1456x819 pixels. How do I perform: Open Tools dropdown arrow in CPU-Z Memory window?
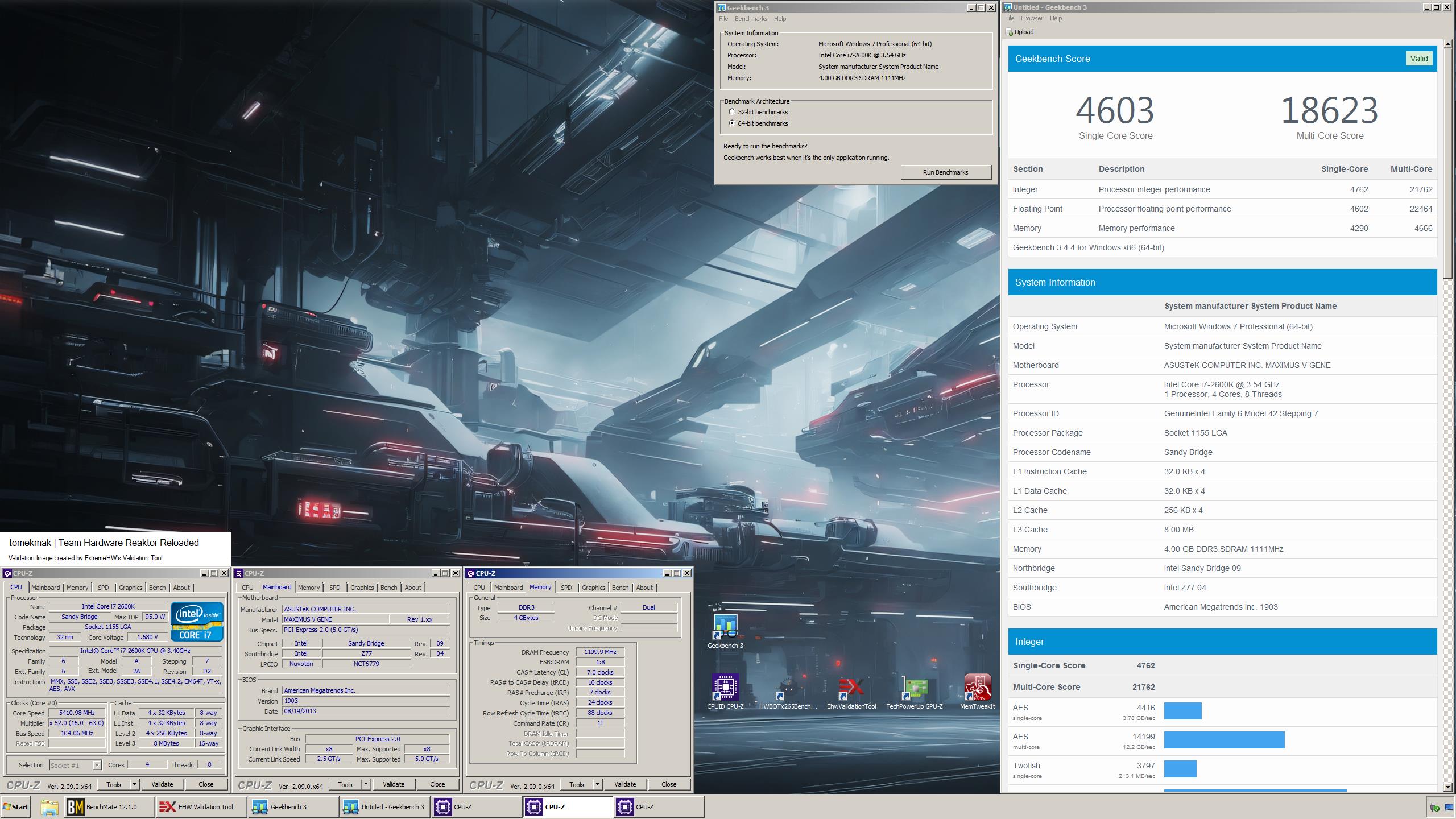pyautogui.click(x=597, y=784)
